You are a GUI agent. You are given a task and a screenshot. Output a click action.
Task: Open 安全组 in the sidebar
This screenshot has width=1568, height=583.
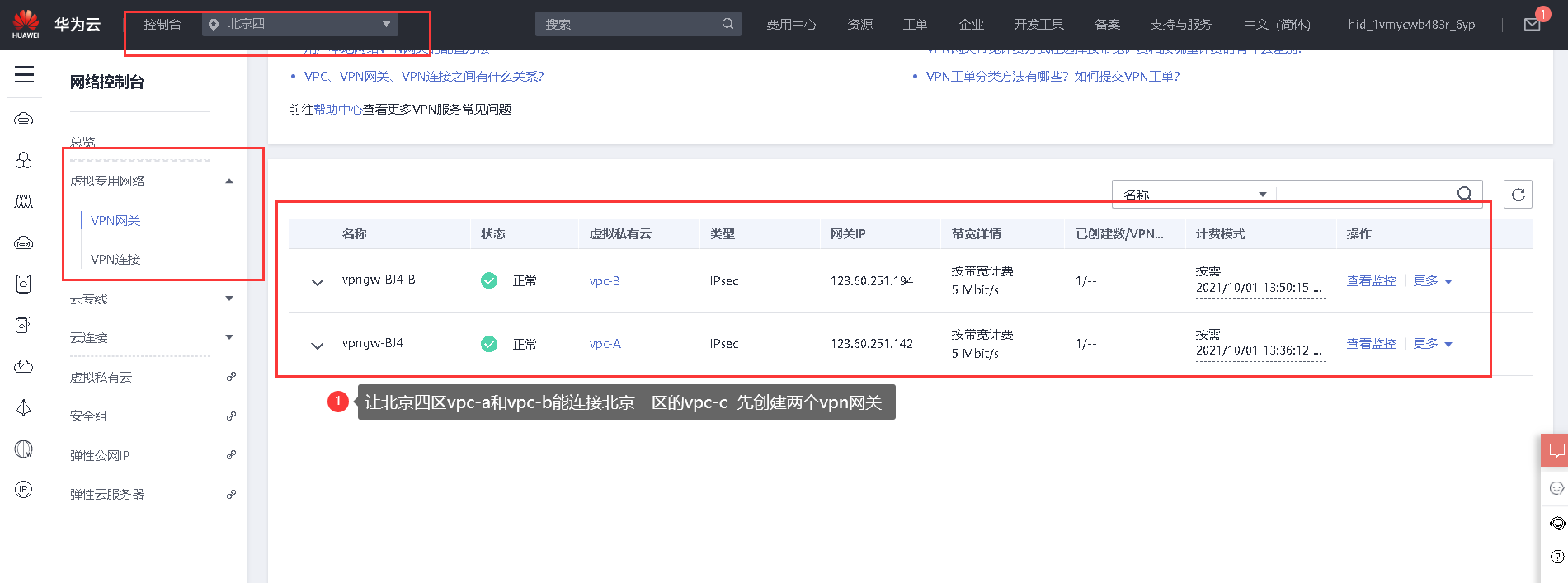[88, 416]
